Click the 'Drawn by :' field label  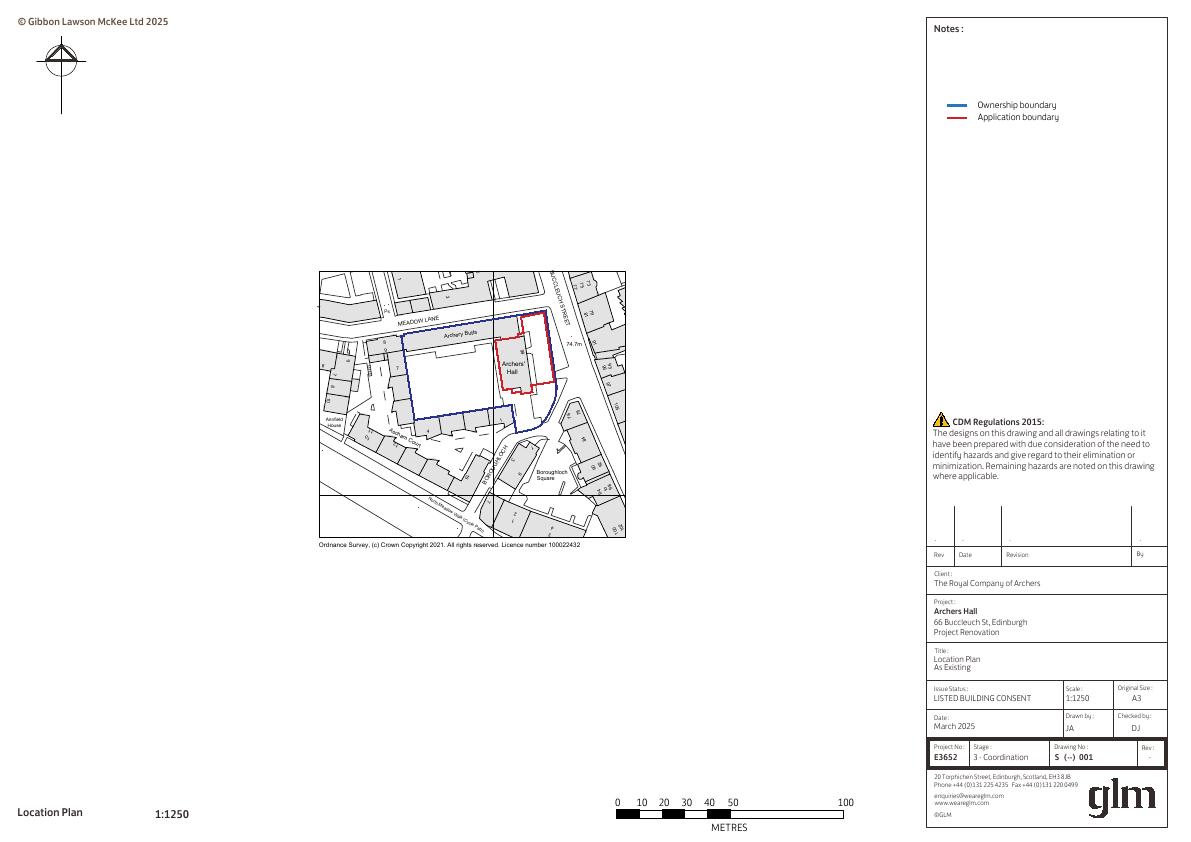pyautogui.click(x=1079, y=717)
